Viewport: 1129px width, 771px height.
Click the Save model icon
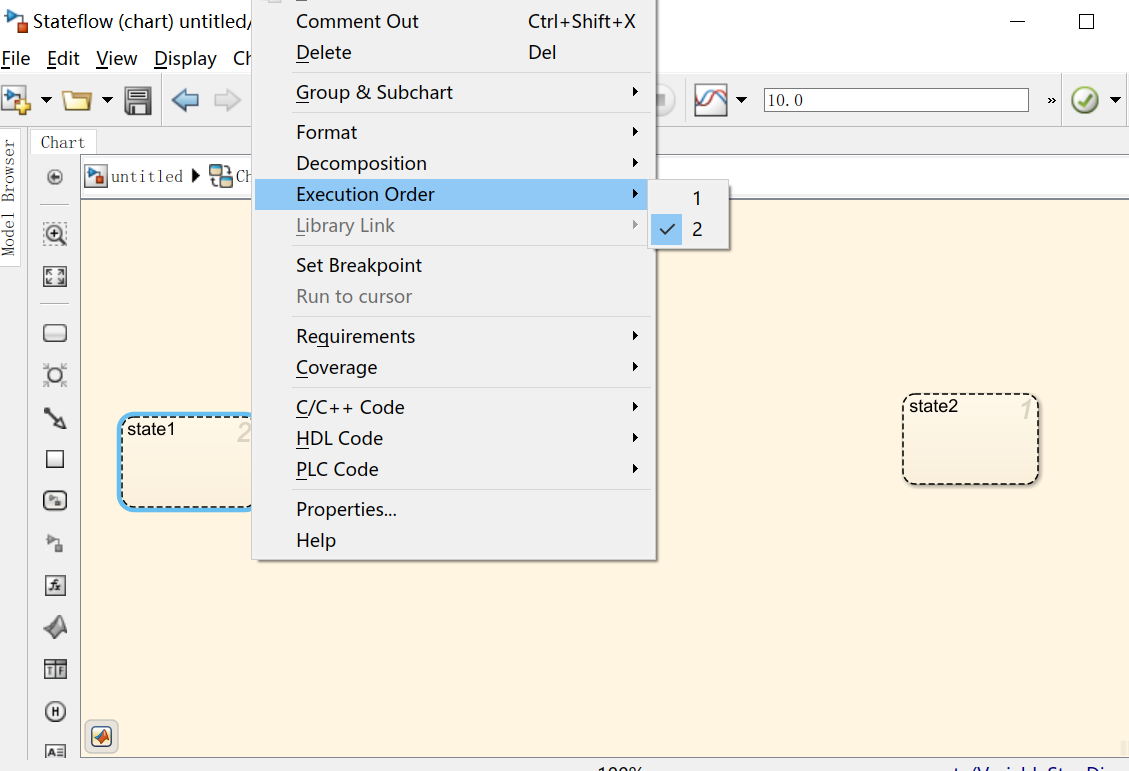[x=138, y=100]
